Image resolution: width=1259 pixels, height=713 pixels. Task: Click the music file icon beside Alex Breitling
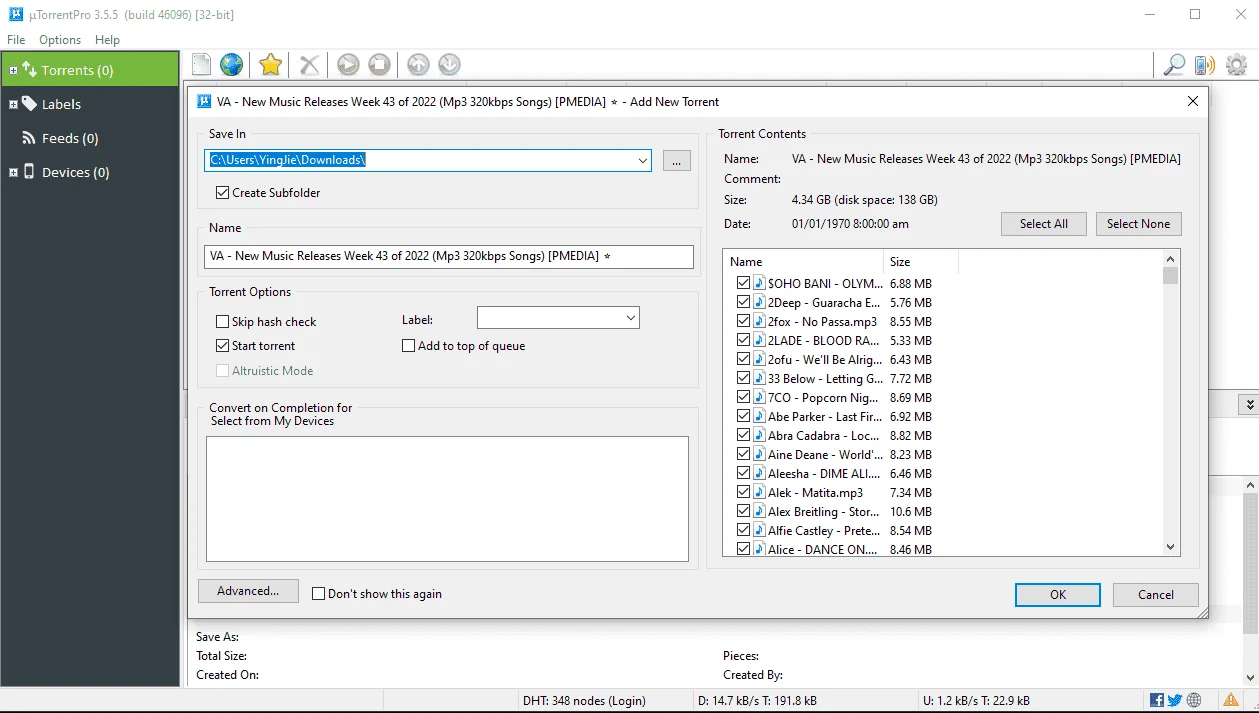pyautogui.click(x=759, y=511)
